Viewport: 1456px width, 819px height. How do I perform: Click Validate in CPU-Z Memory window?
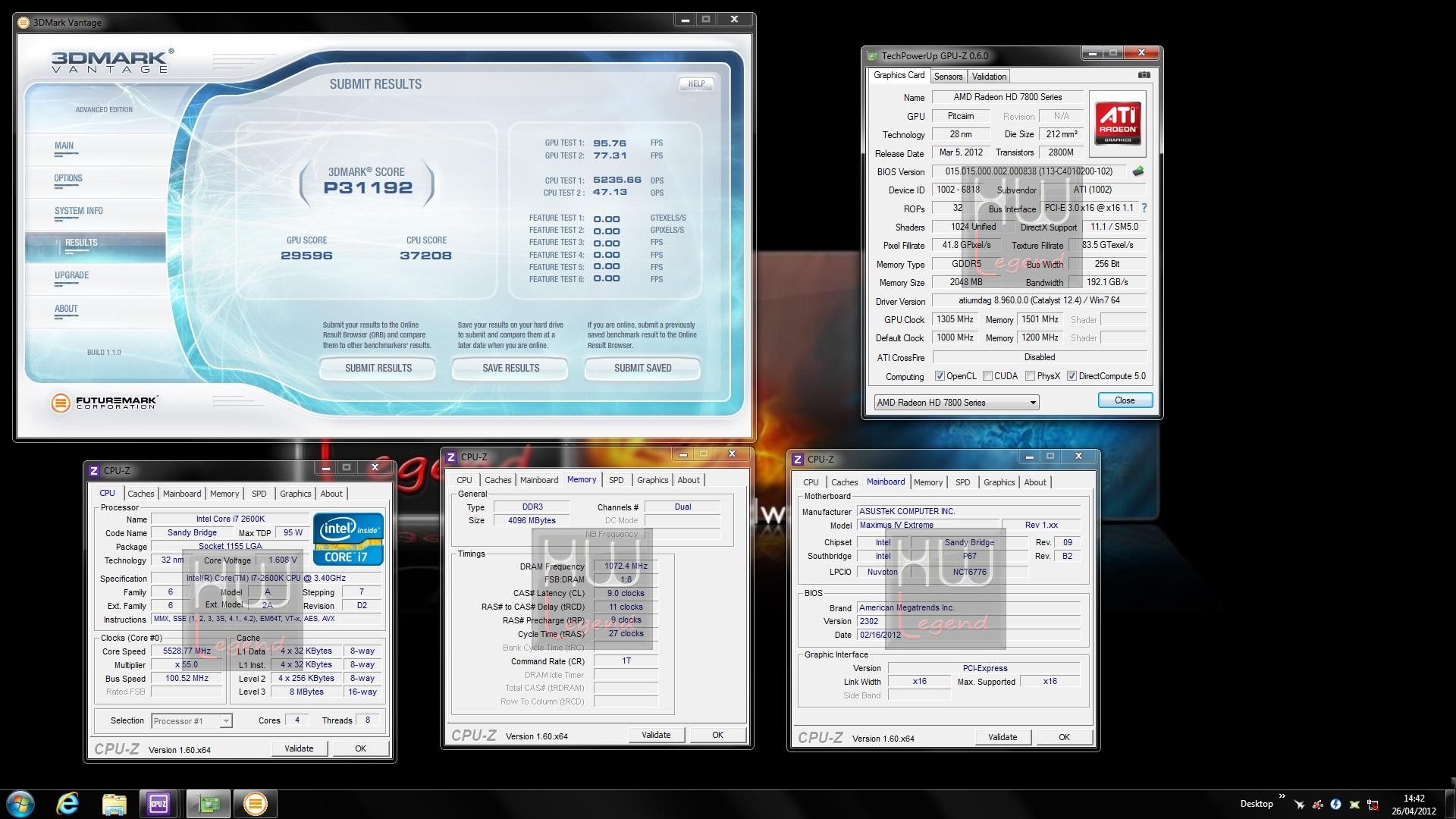(x=656, y=735)
